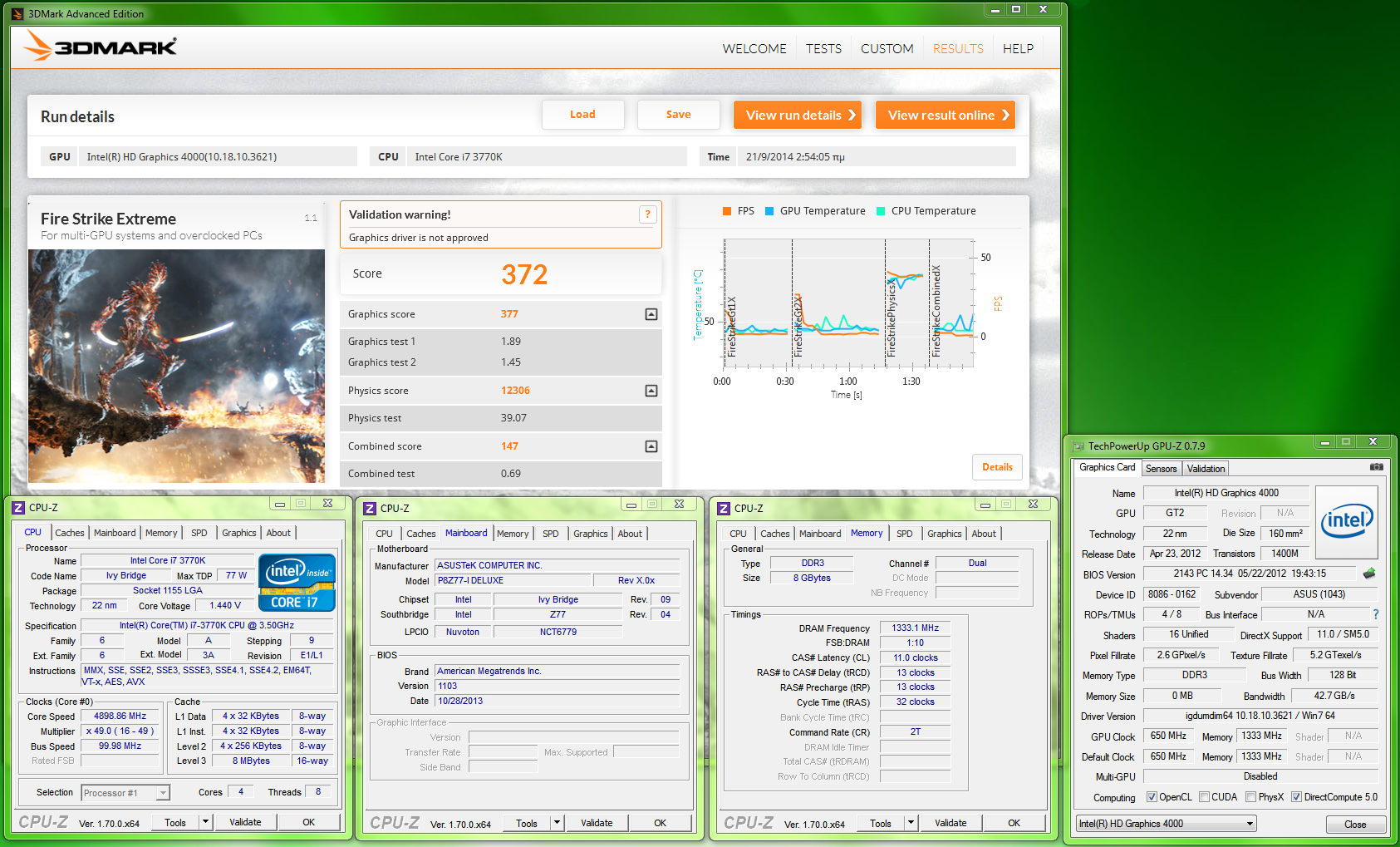This screenshot has height=847, width=1400.
Task: Click the Intel vendor logo in GPU-Z
Action: 1346,521
